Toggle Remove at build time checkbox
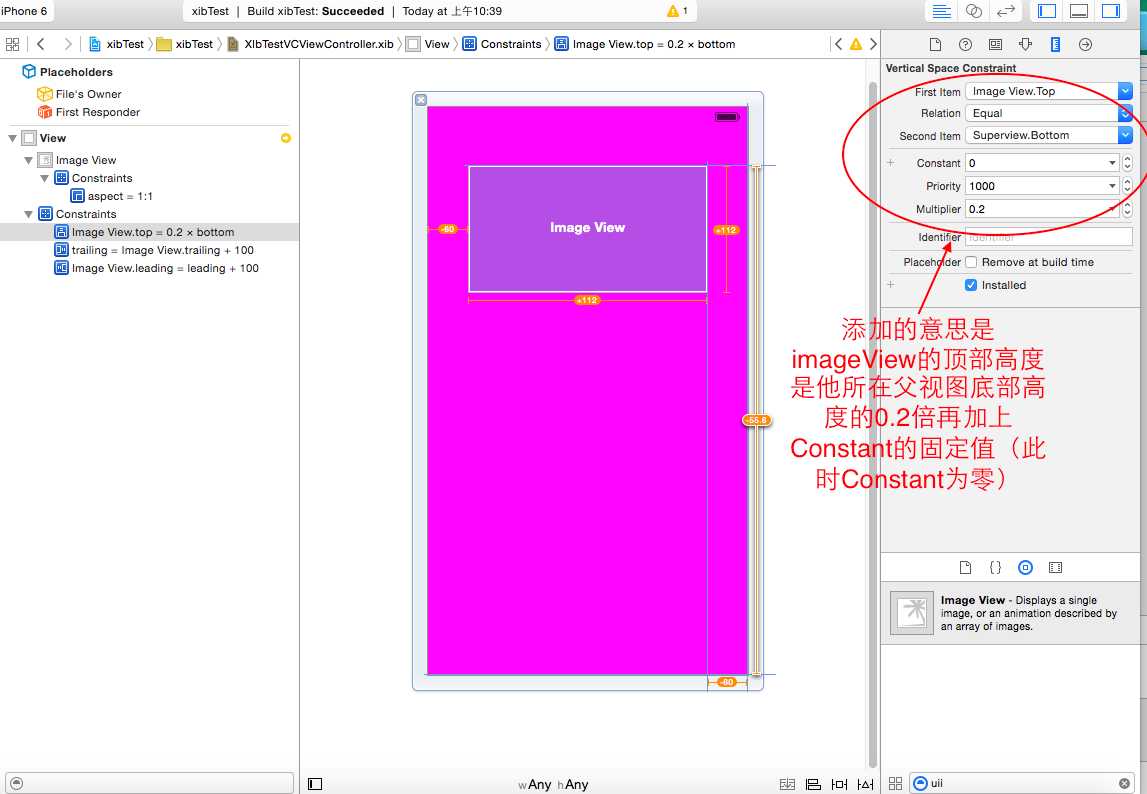 (971, 262)
